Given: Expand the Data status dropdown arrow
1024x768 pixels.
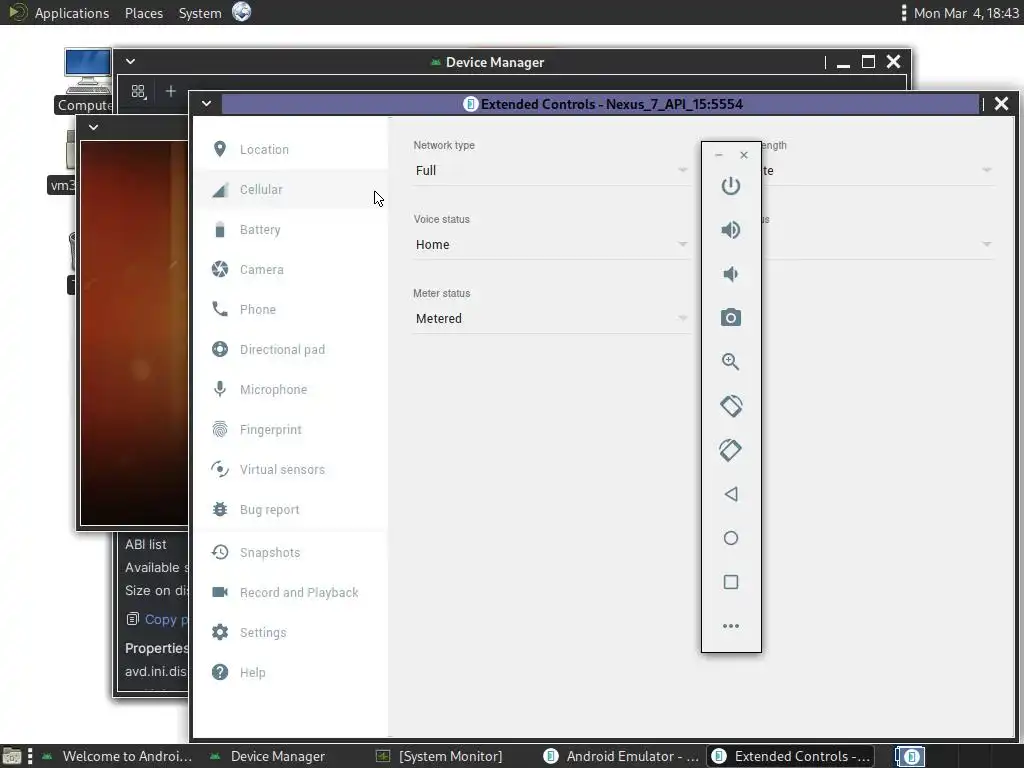Looking at the screenshot, I should pos(986,244).
